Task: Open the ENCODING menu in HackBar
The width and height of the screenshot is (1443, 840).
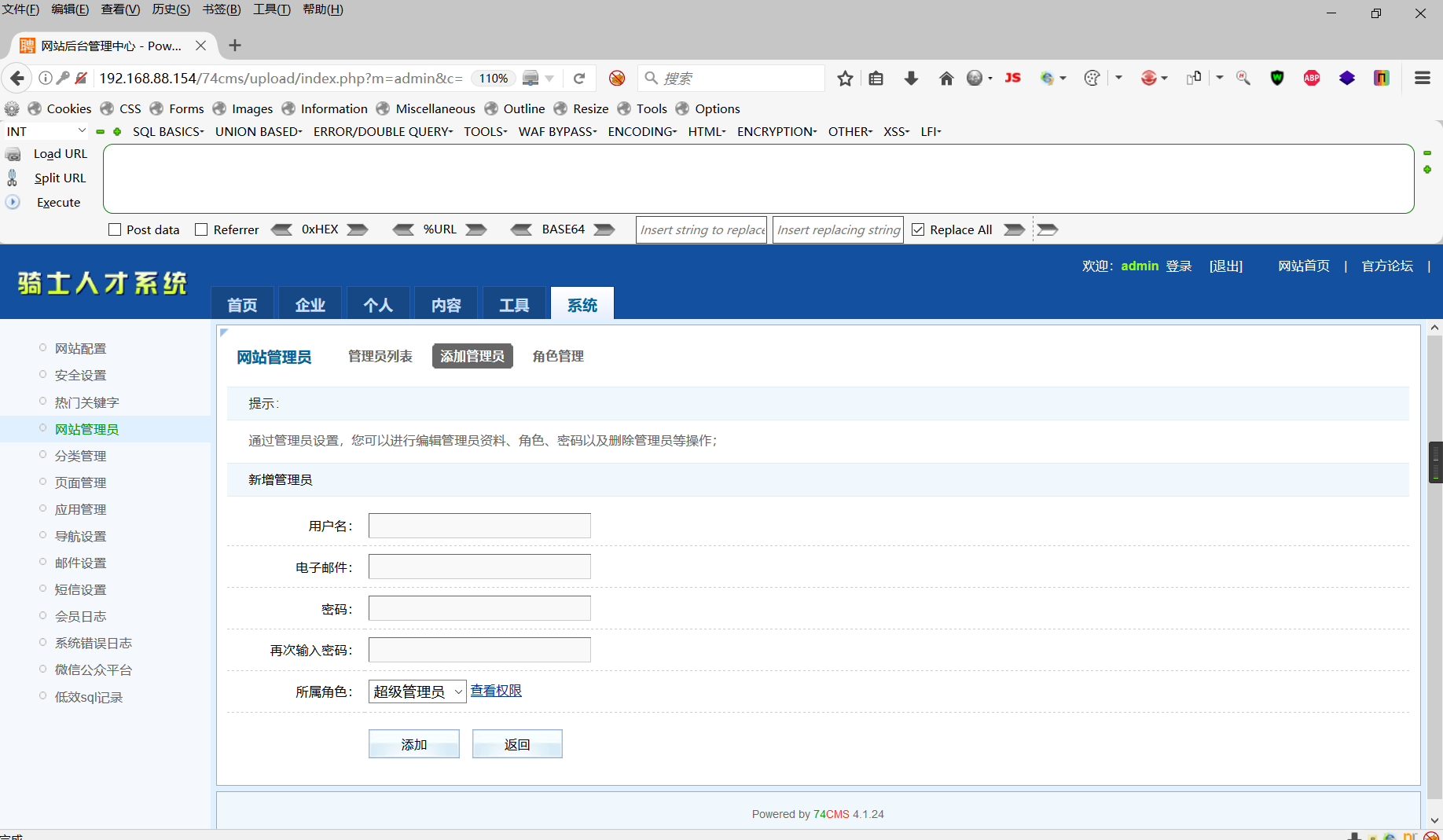Action: pos(641,131)
